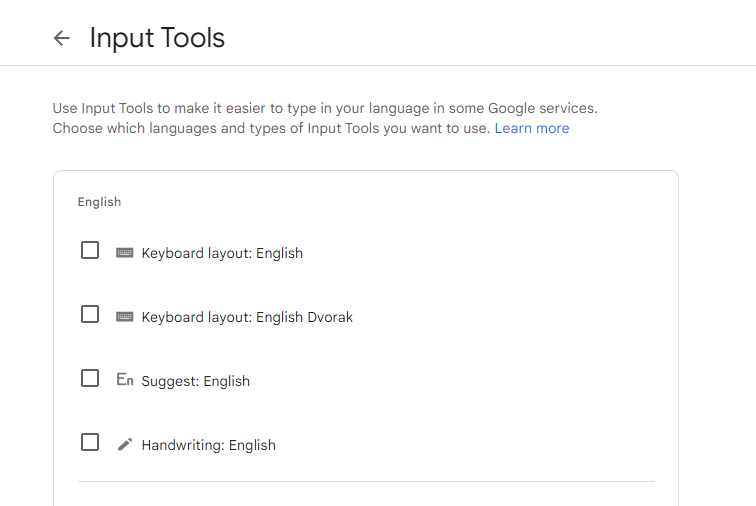The width and height of the screenshot is (756, 506).
Task: Click the 'Use Input Tools to make it easier' description
Action: 325,118
